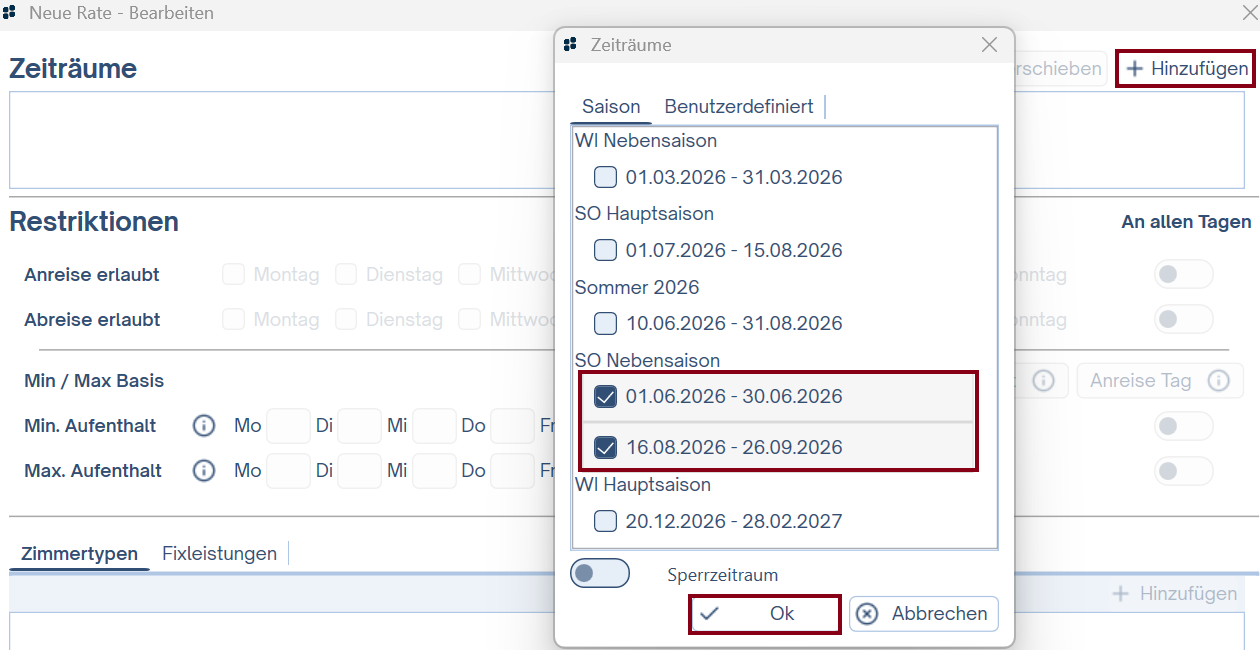This screenshot has width=1260, height=650.
Task: Open the Fixleistungen tab
Action: (219, 554)
